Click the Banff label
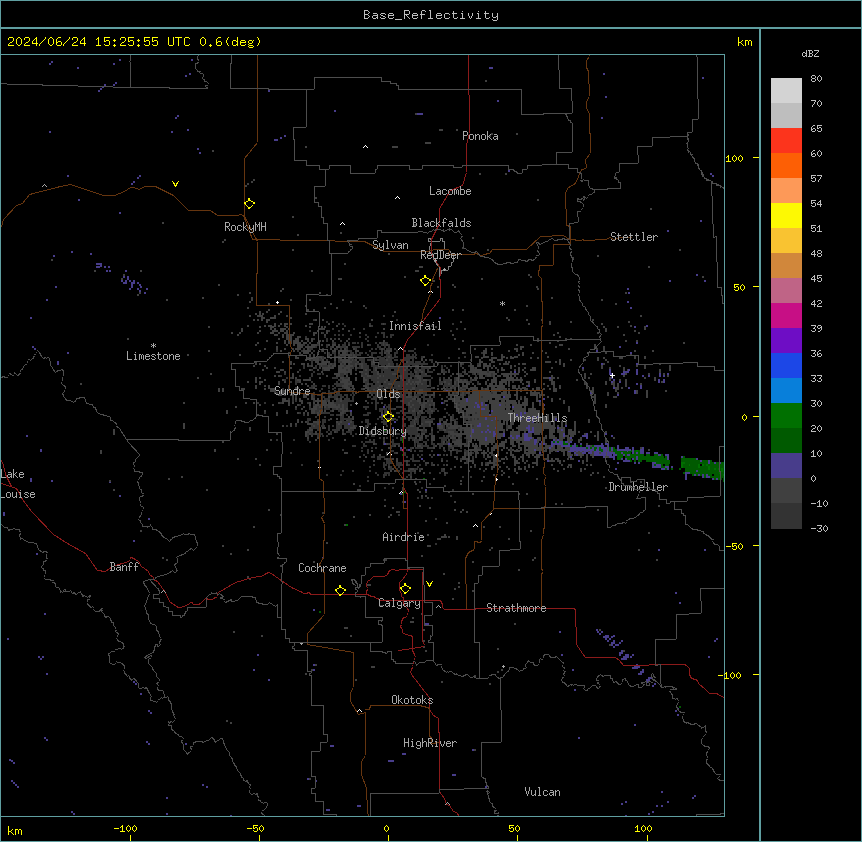This screenshot has height=842, width=862. point(124,567)
